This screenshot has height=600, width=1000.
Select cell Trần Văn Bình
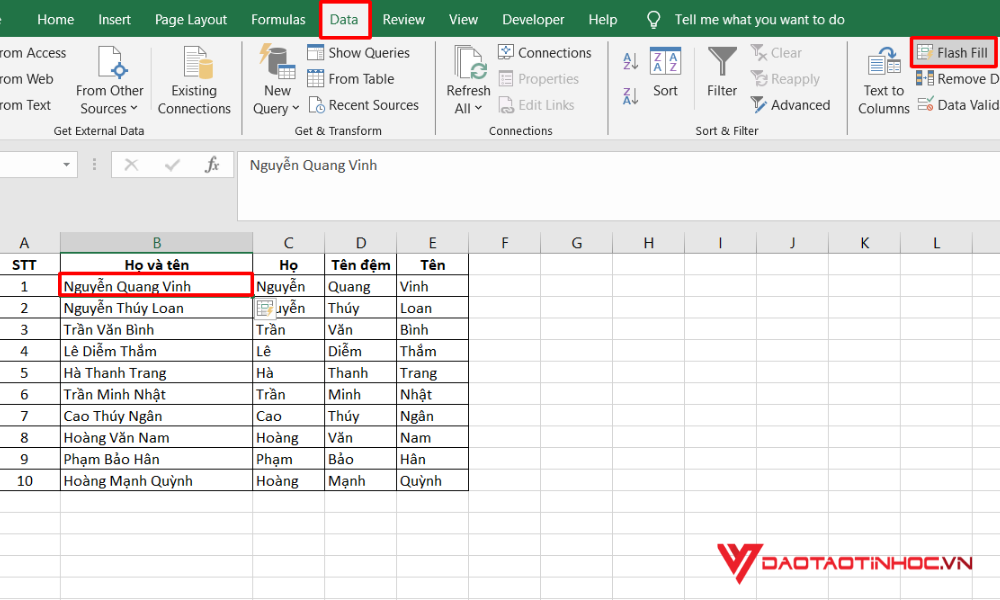click(156, 330)
